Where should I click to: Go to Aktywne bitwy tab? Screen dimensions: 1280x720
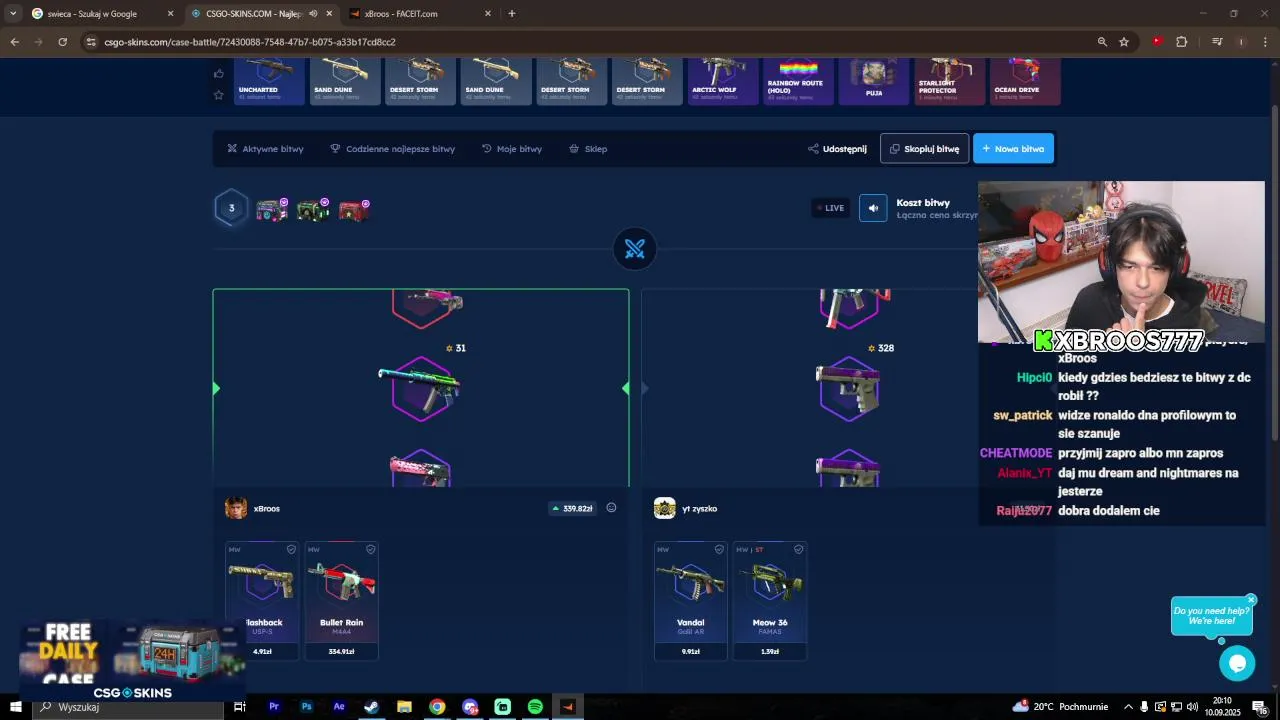point(265,149)
